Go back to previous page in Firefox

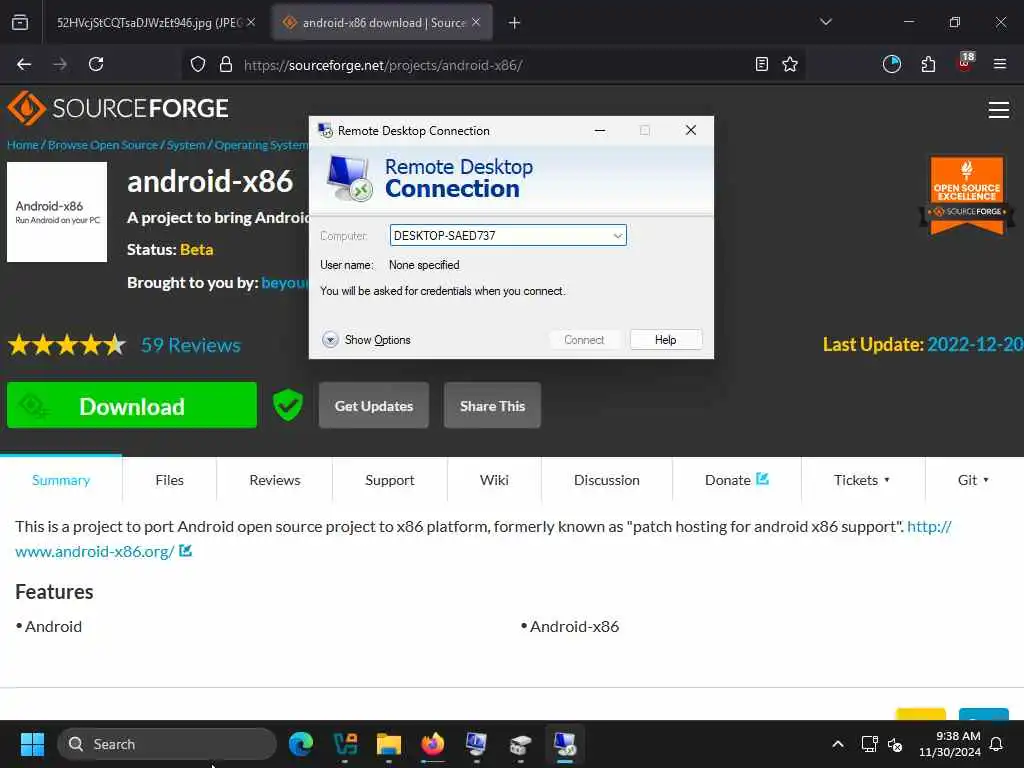(24, 64)
